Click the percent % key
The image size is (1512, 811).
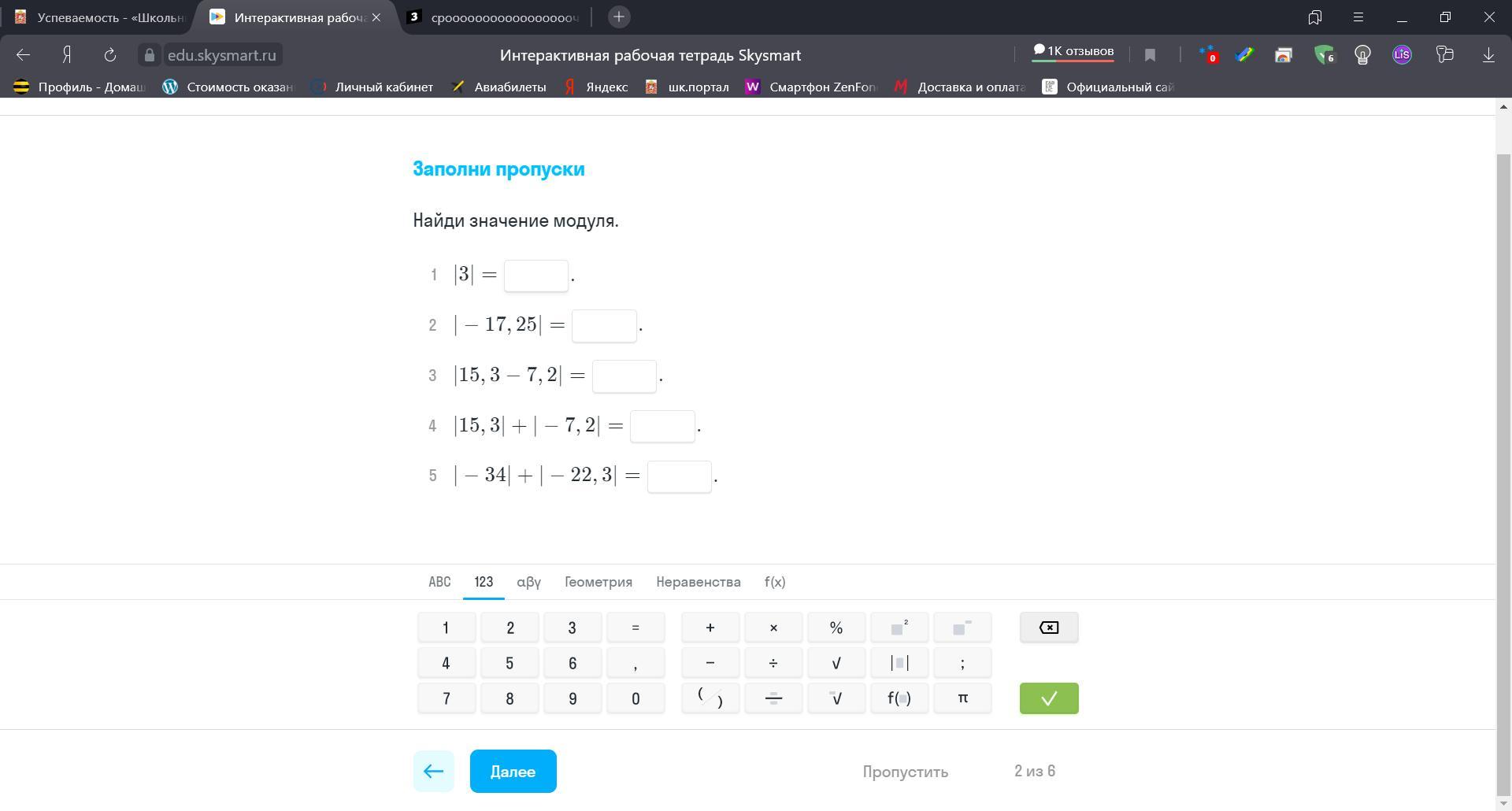coord(836,628)
